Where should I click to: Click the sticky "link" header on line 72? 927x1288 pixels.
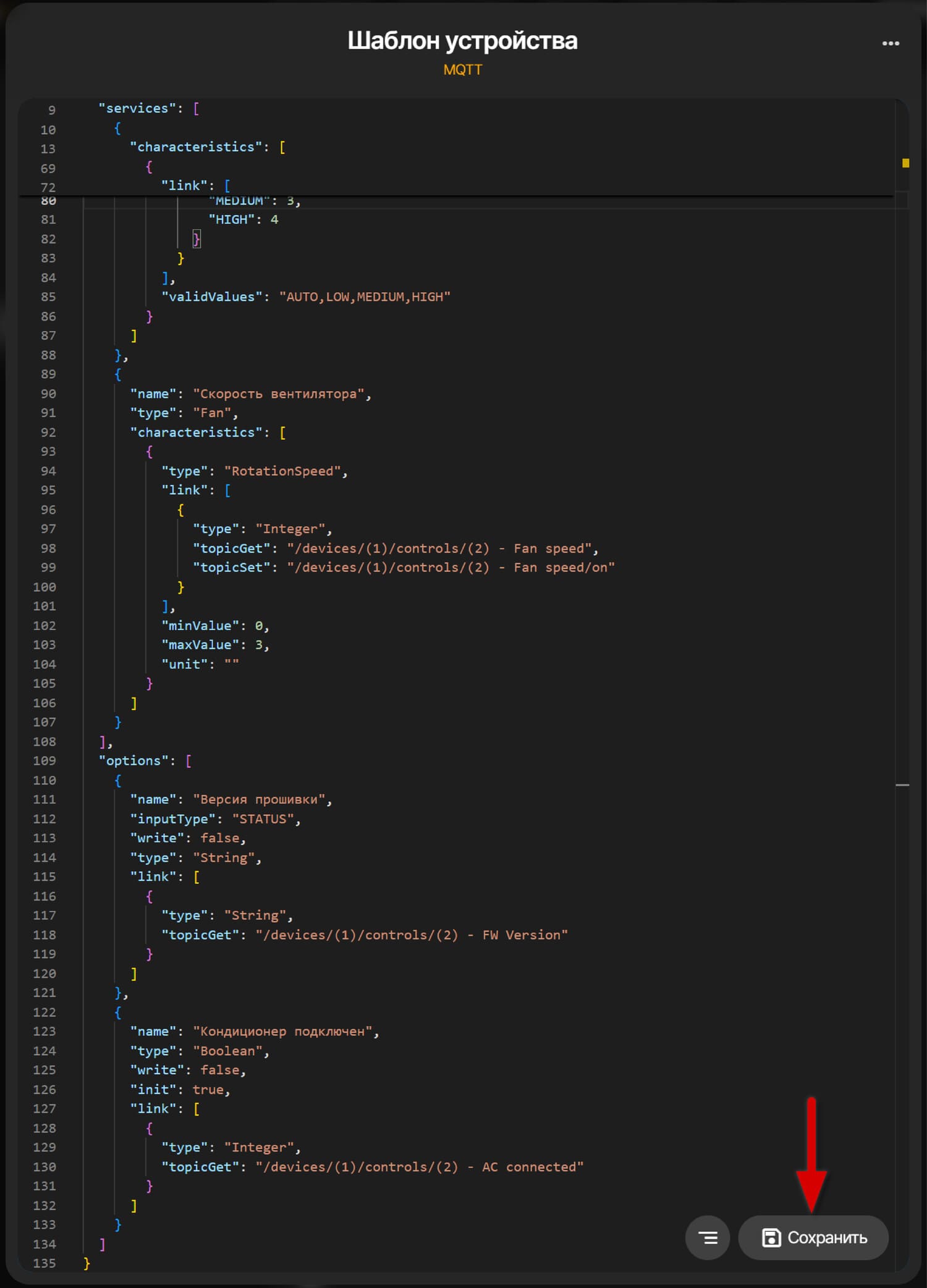coord(184,185)
